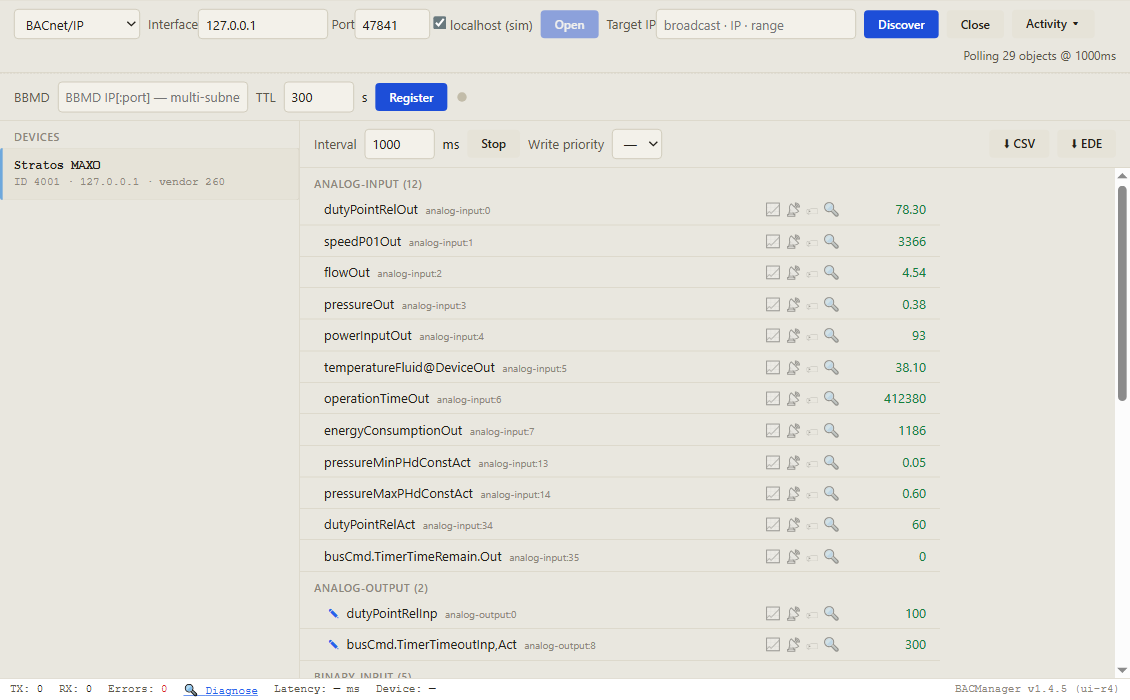Click satellite dish icon for temperatureFluid@DeviceOut
This screenshot has width=1130, height=700.
point(793,368)
